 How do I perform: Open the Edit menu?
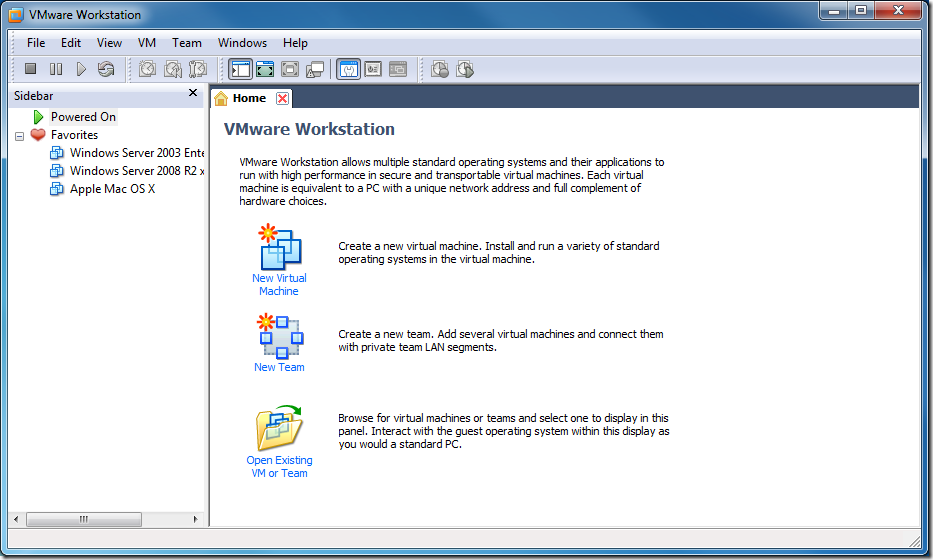click(71, 43)
